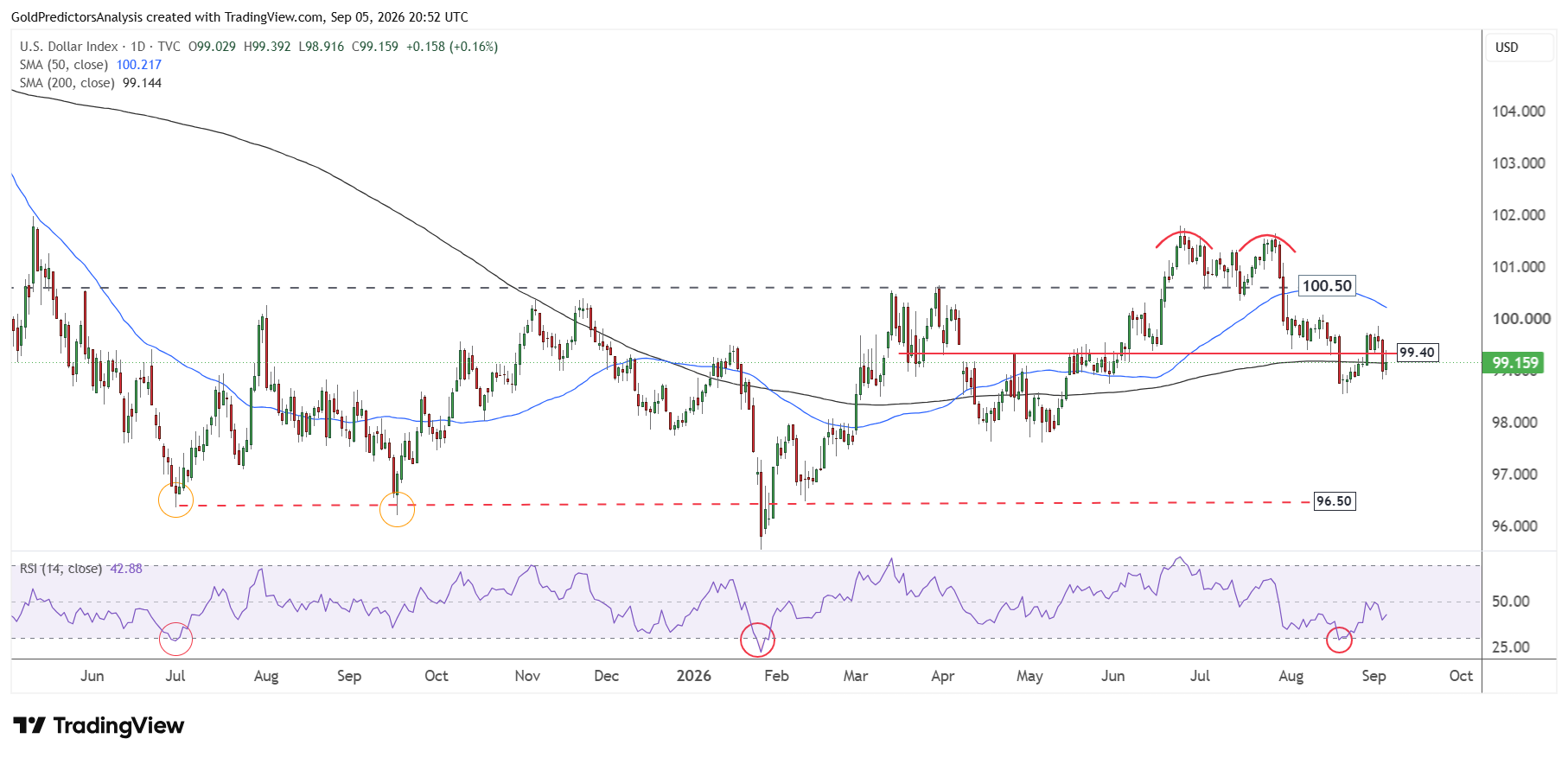
Task: Click the 103.000 price axis value
Action: (1519, 163)
